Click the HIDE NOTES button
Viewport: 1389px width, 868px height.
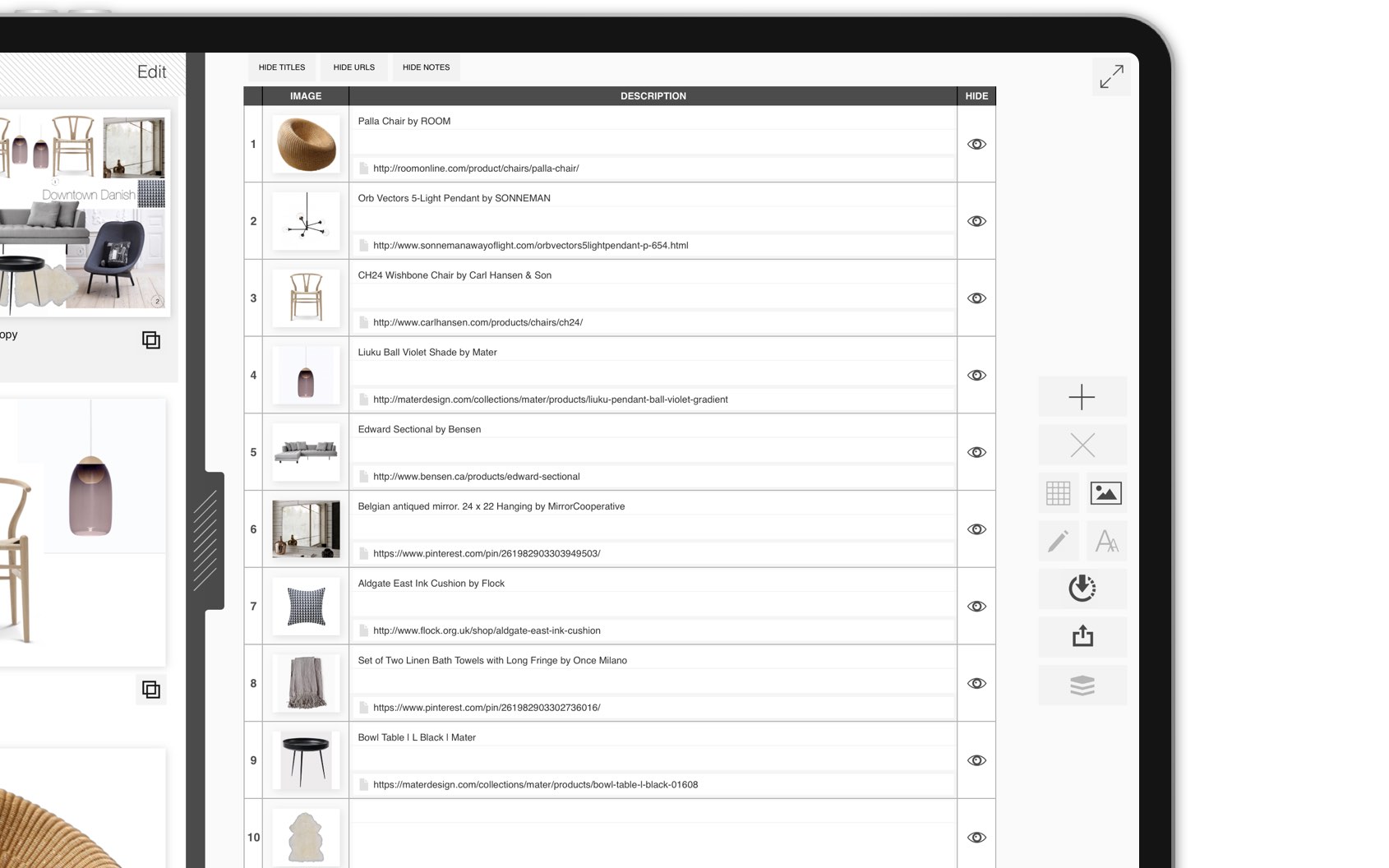[426, 67]
